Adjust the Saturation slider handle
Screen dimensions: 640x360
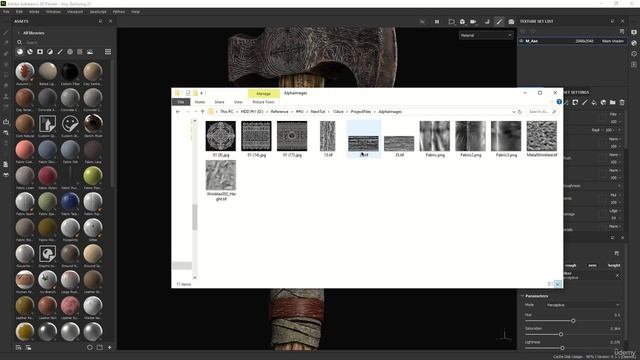click(x=561, y=334)
